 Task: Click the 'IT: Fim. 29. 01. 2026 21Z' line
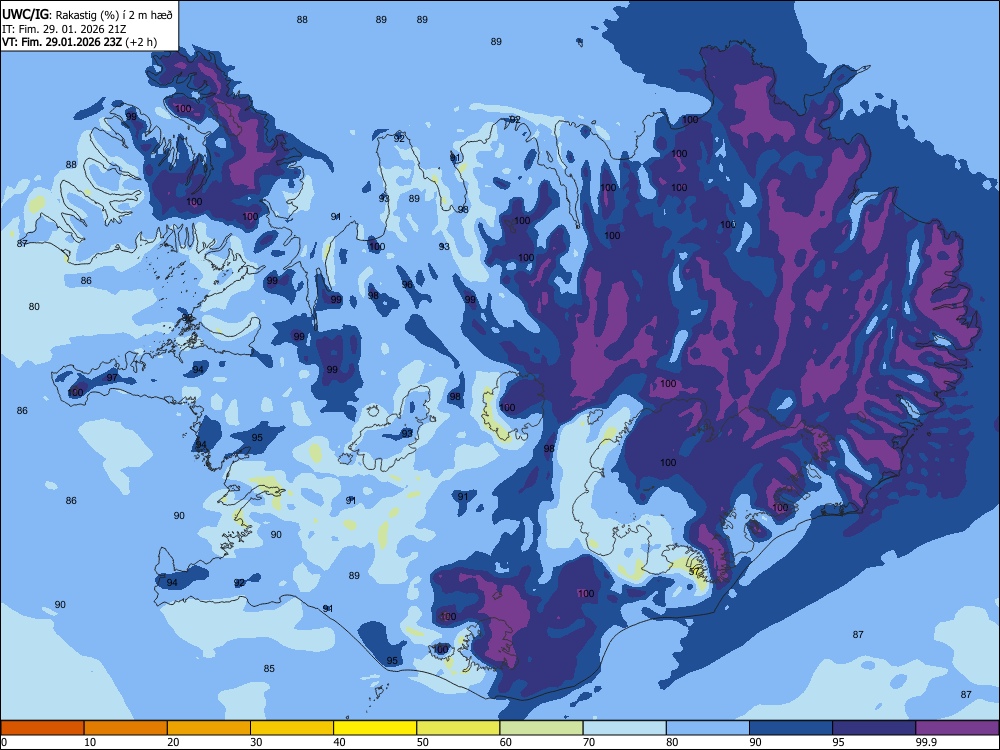pos(64,29)
